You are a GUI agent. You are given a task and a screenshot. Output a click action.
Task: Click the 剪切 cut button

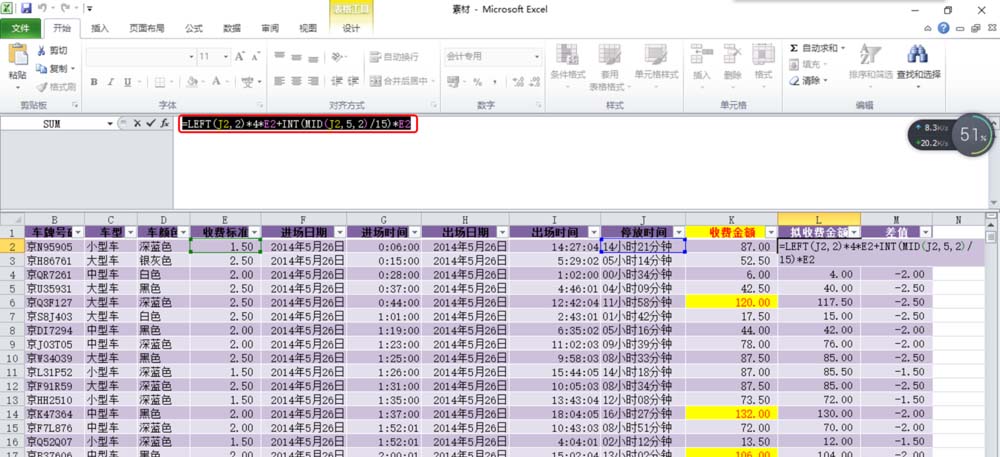click(x=53, y=50)
